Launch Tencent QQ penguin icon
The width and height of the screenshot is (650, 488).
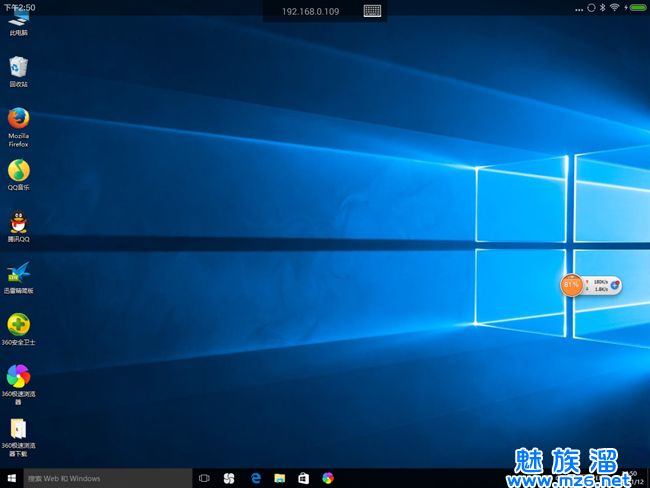tap(19, 226)
